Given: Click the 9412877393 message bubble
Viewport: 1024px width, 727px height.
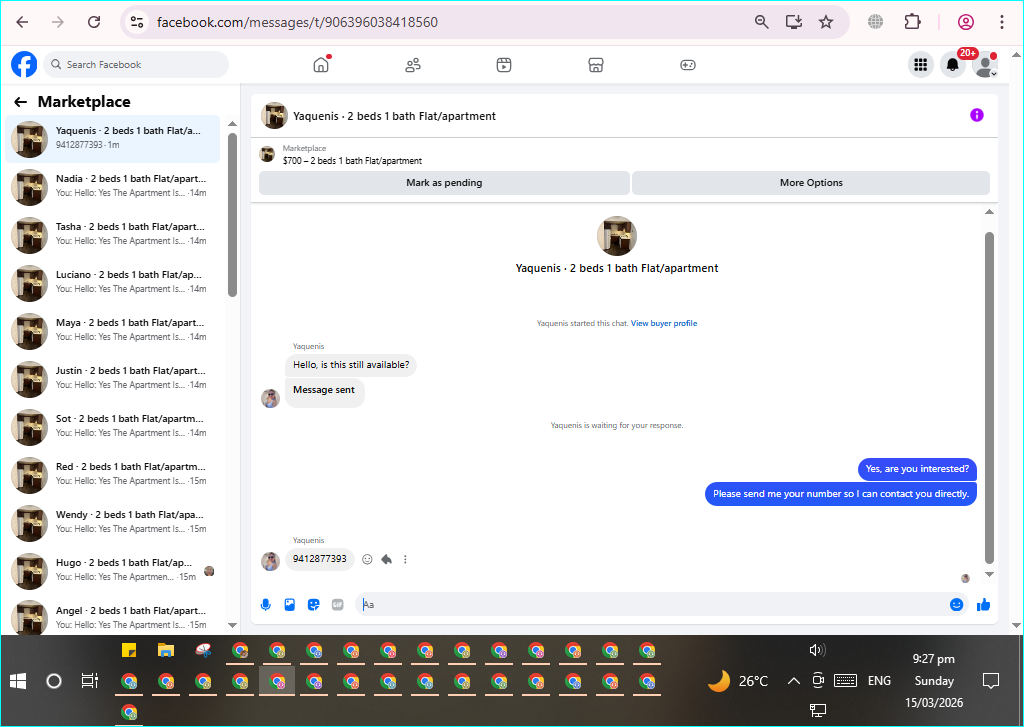Looking at the screenshot, I should click(x=320, y=559).
